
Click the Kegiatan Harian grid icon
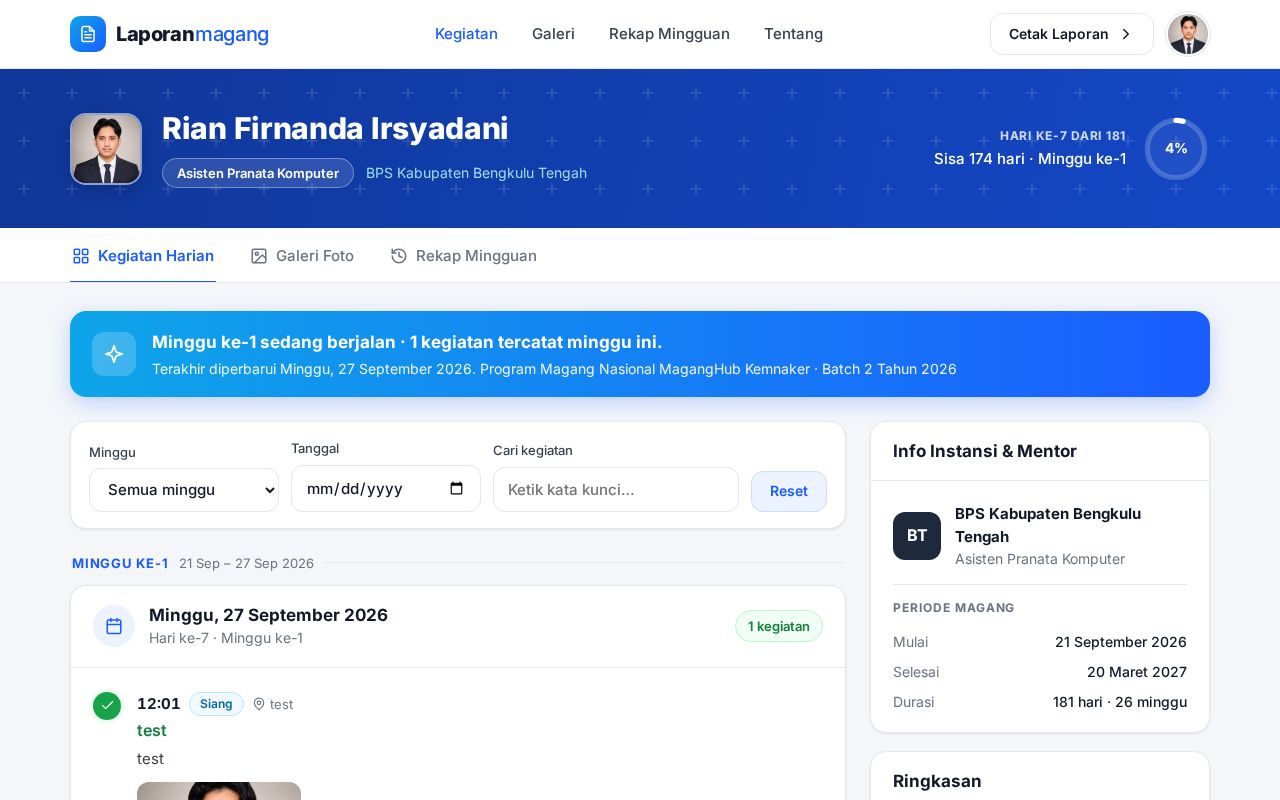tap(81, 256)
